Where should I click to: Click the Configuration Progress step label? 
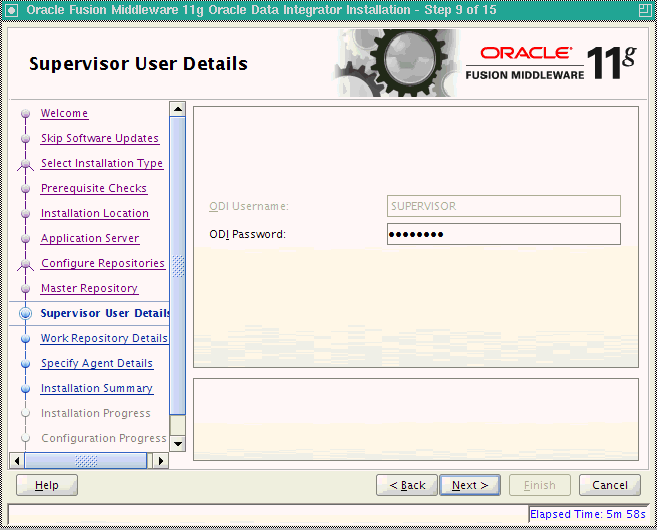pos(104,438)
